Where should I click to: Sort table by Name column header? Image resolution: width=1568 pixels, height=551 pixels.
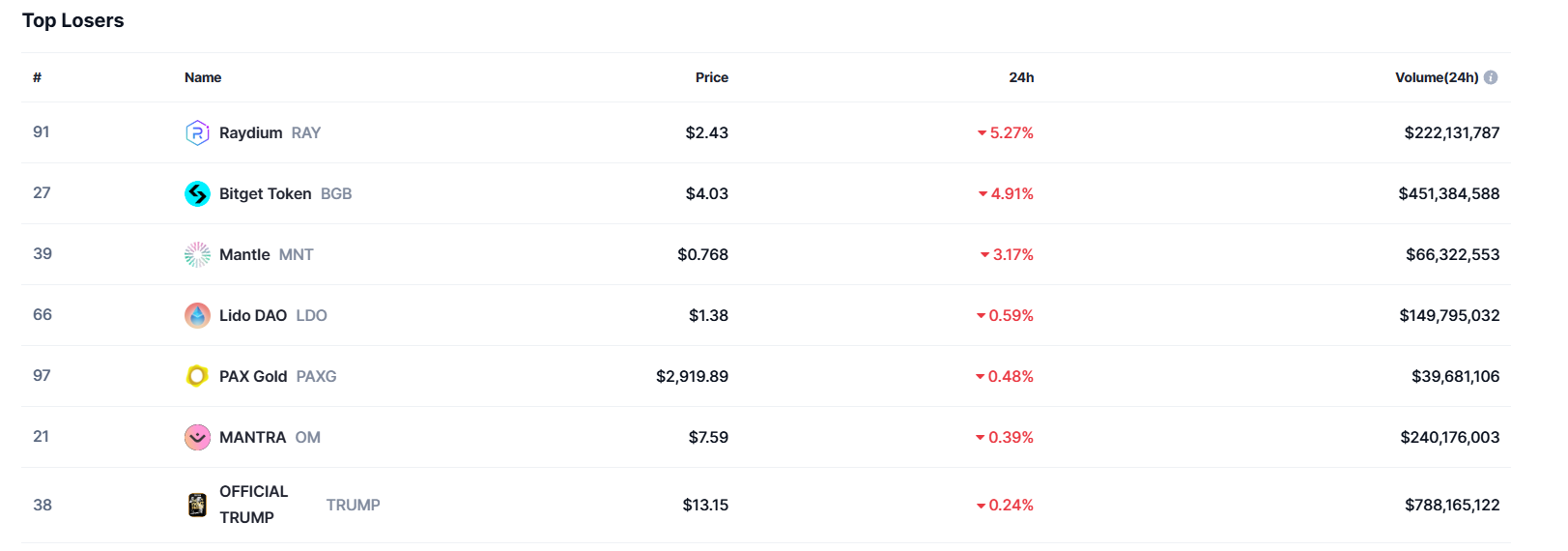[203, 77]
